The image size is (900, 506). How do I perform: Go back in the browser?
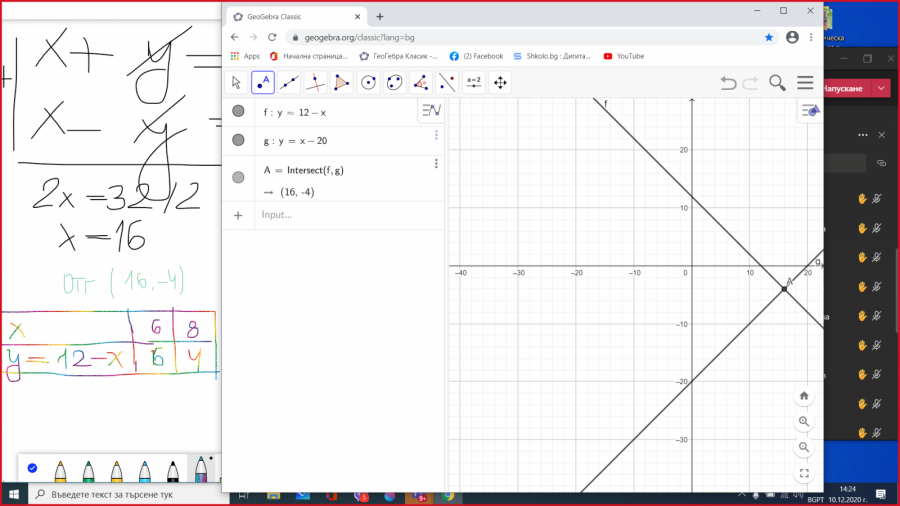[x=235, y=37]
